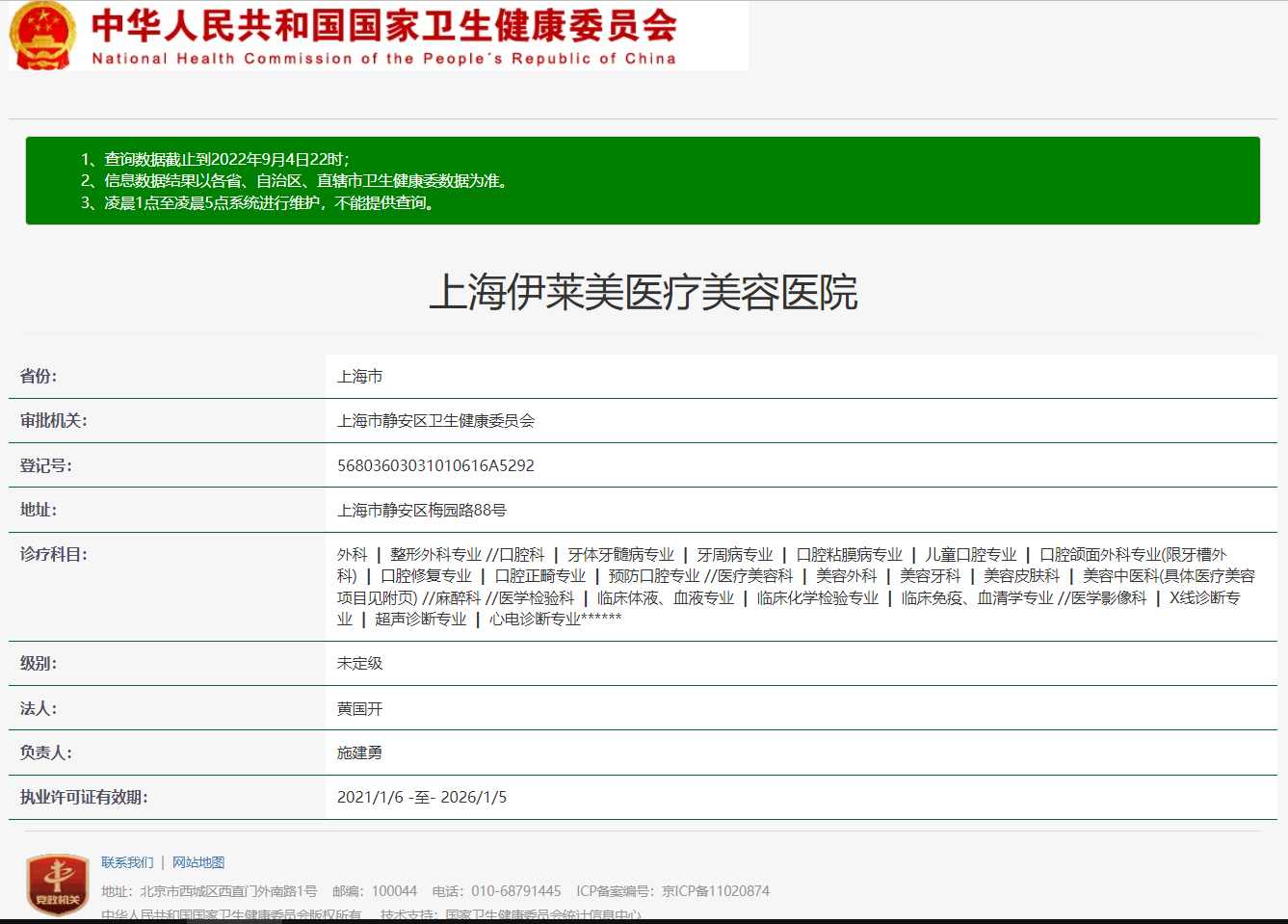Select legal person name 黄国开
The height and width of the screenshot is (924, 1288).
click(360, 708)
